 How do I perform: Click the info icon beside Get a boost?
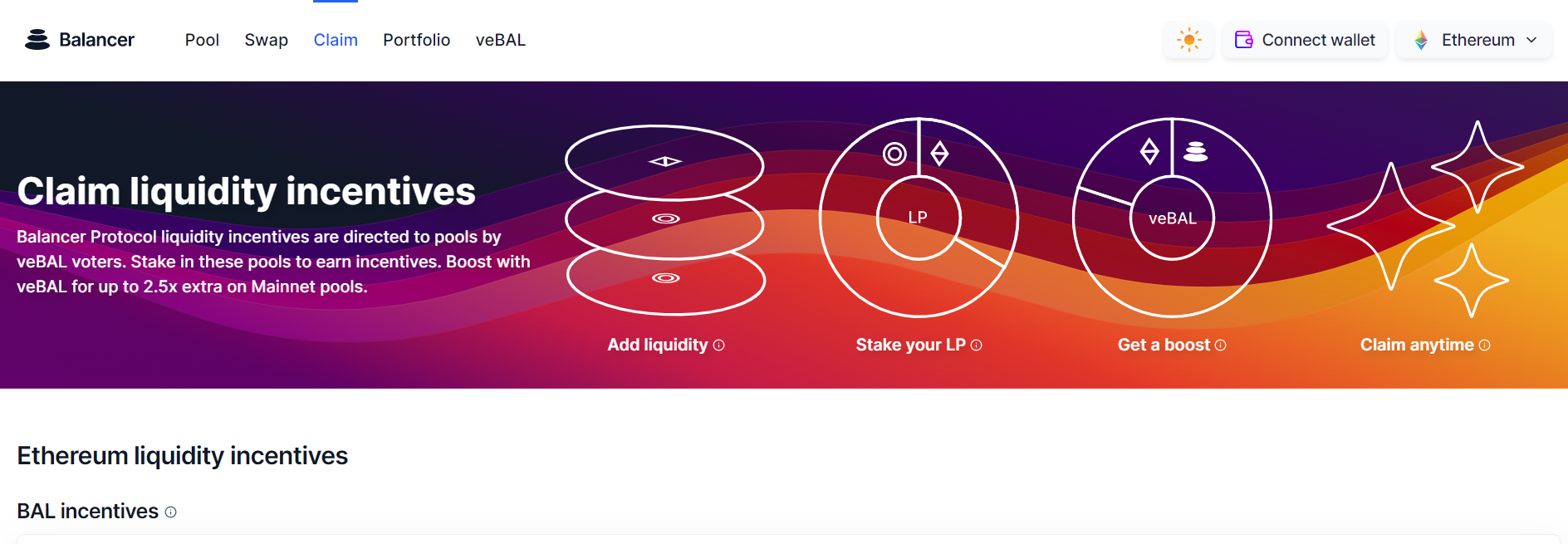tap(1221, 346)
